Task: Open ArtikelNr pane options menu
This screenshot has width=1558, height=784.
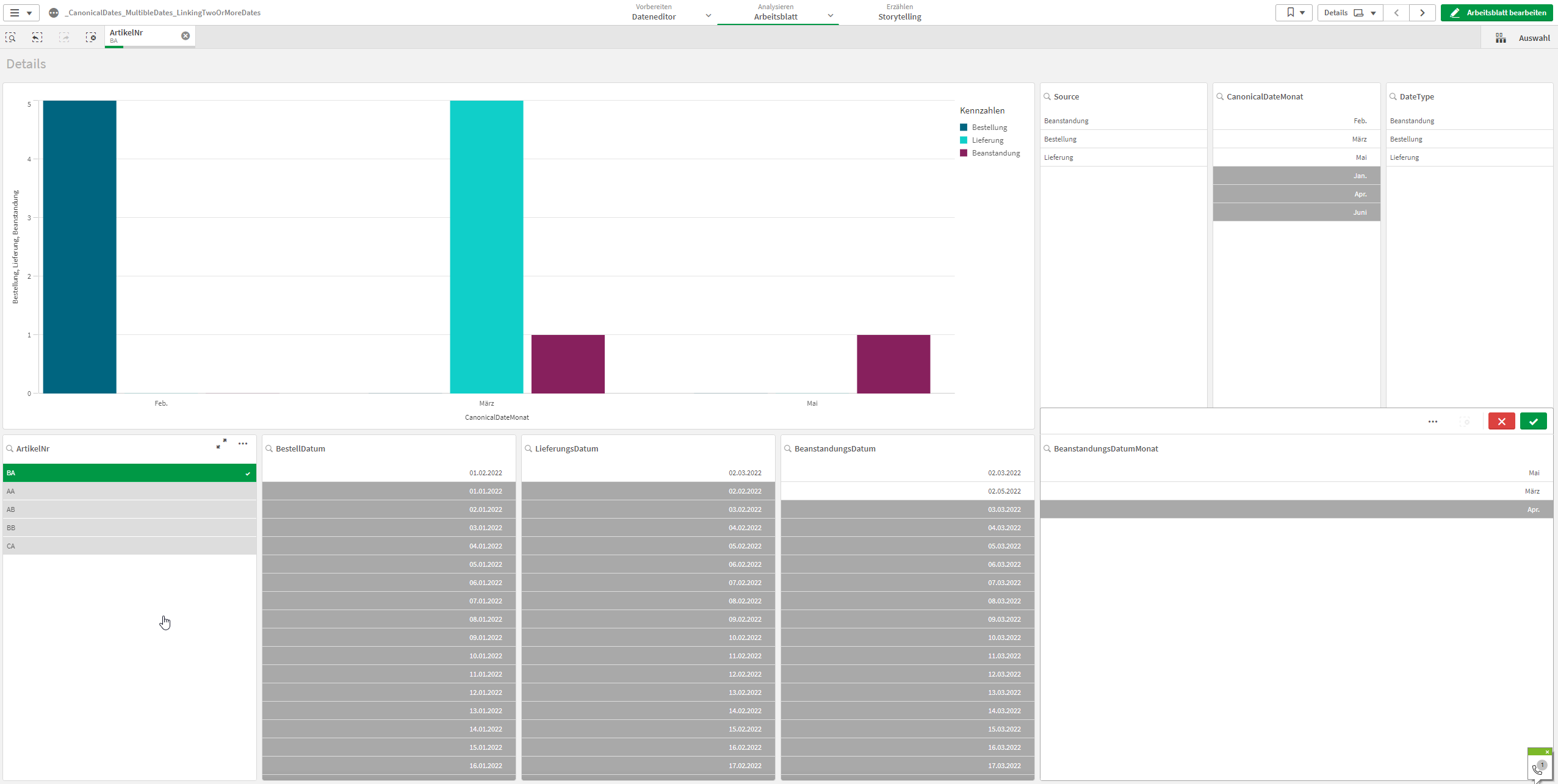Action: (x=243, y=444)
